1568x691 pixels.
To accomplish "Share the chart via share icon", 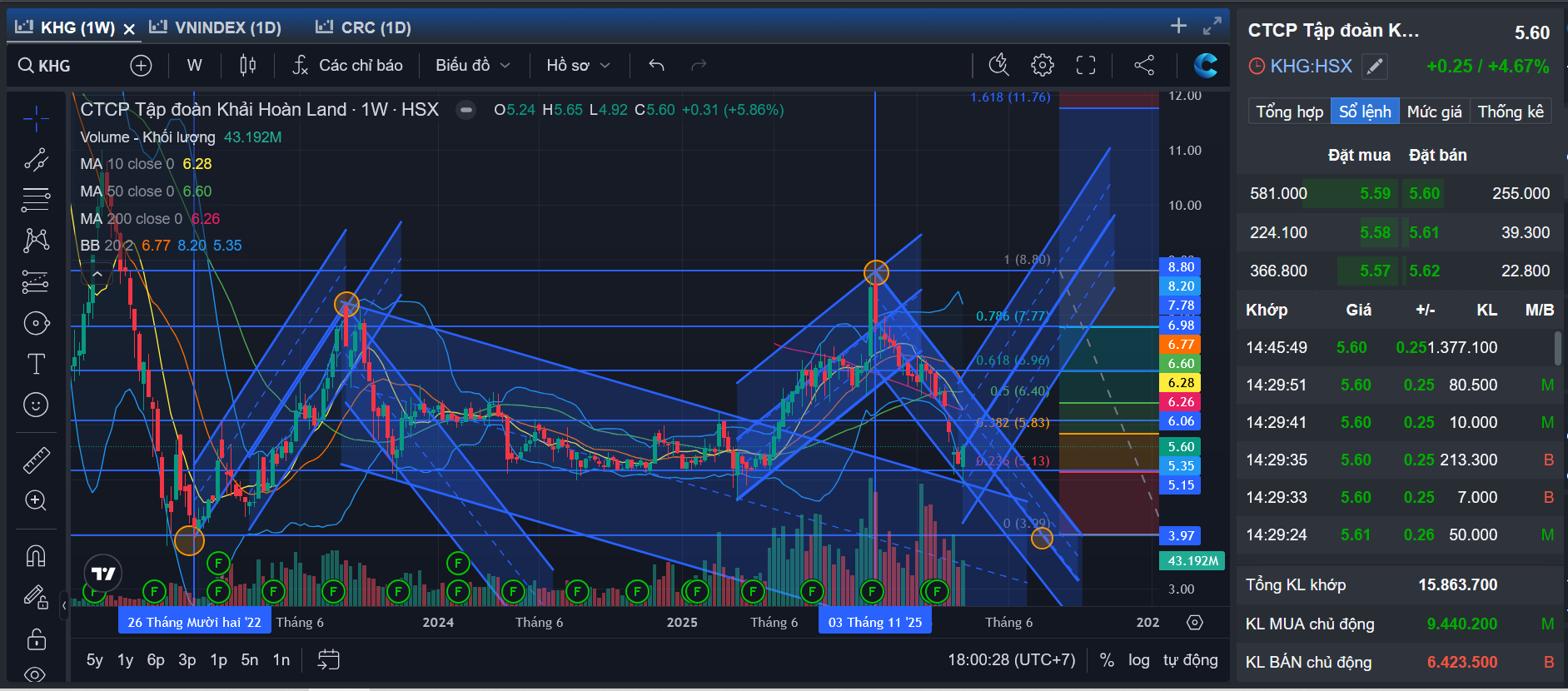I will coord(1144,65).
